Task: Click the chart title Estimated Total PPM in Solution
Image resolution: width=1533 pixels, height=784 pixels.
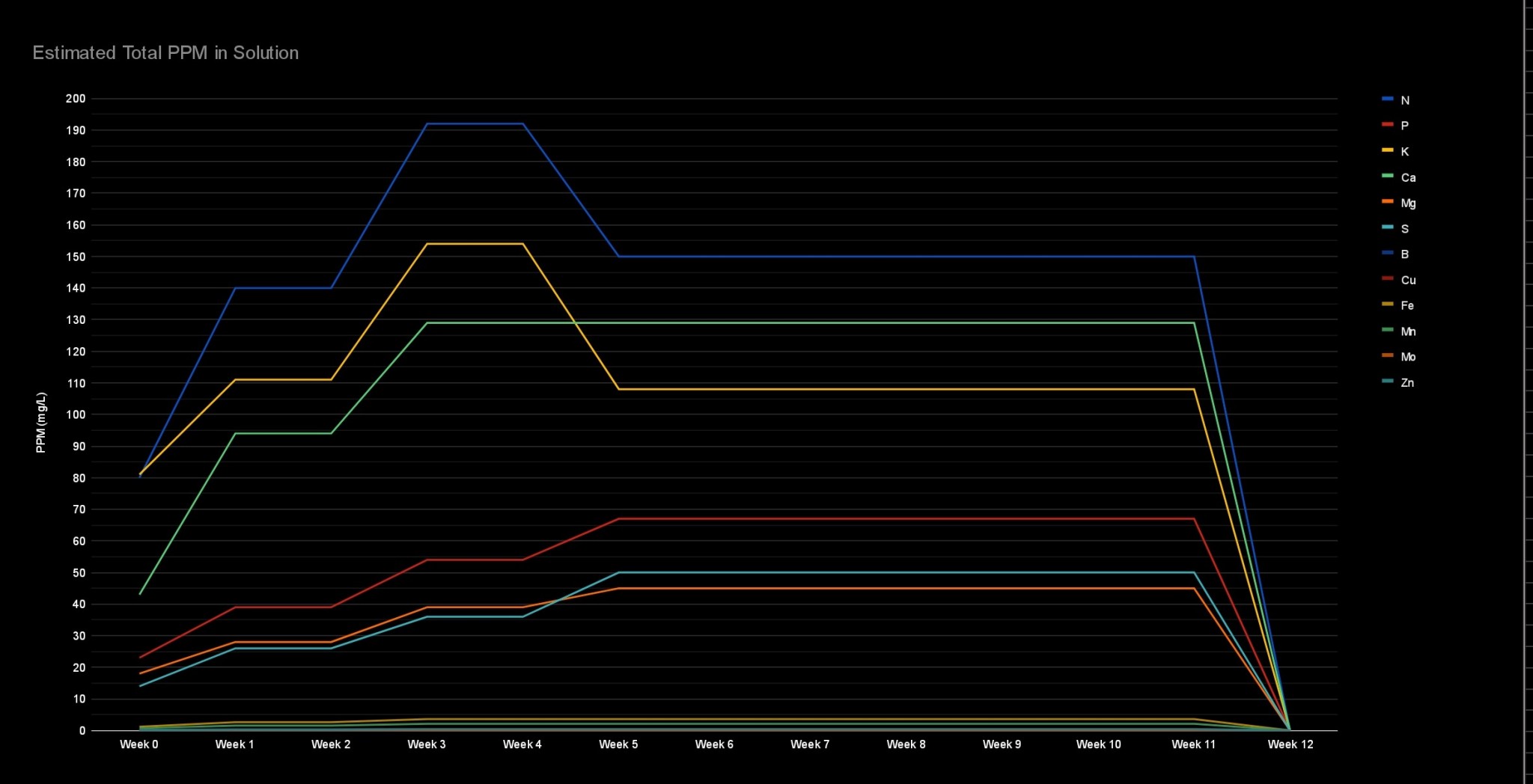Action: [165, 53]
